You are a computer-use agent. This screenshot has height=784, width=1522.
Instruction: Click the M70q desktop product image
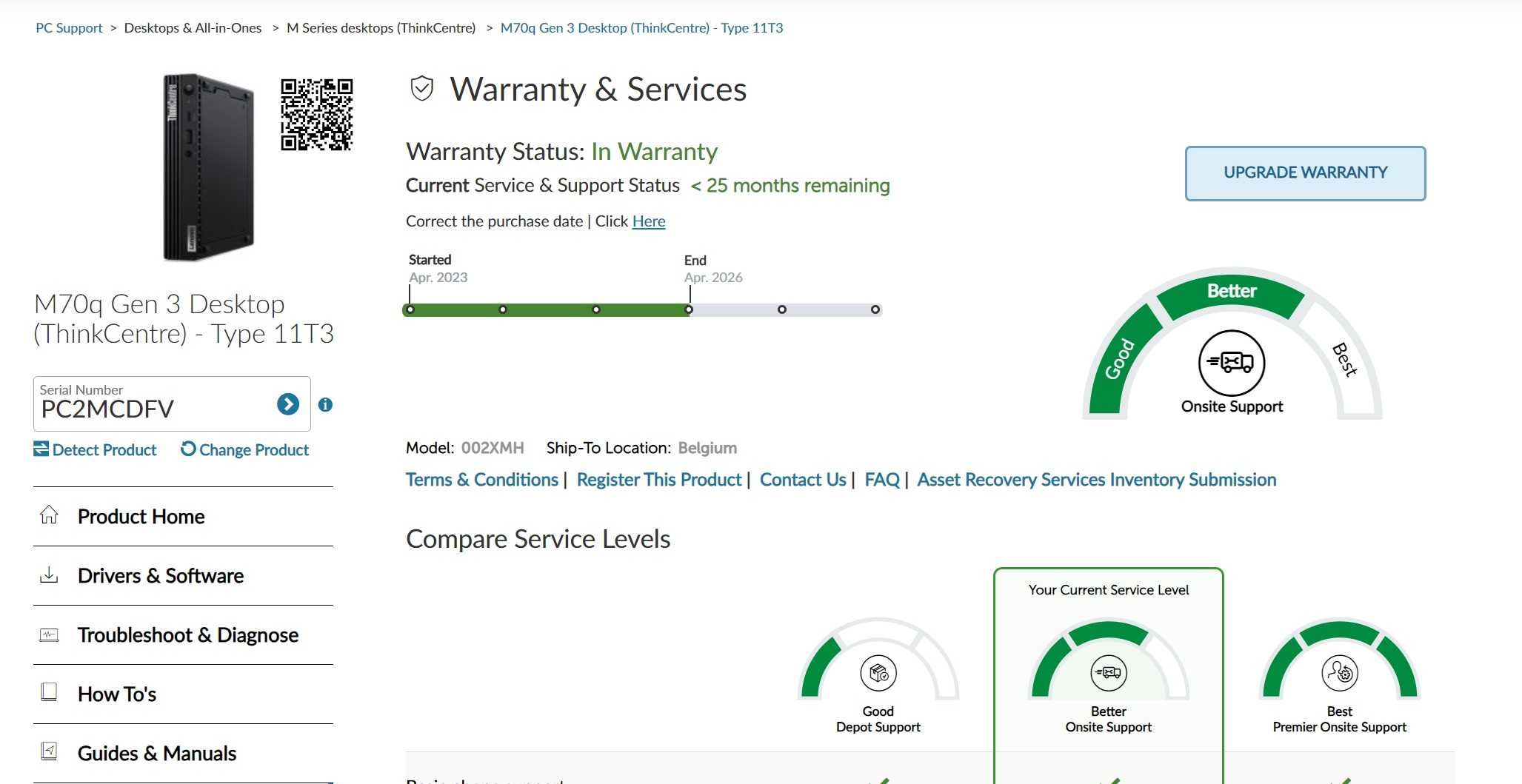pos(208,167)
